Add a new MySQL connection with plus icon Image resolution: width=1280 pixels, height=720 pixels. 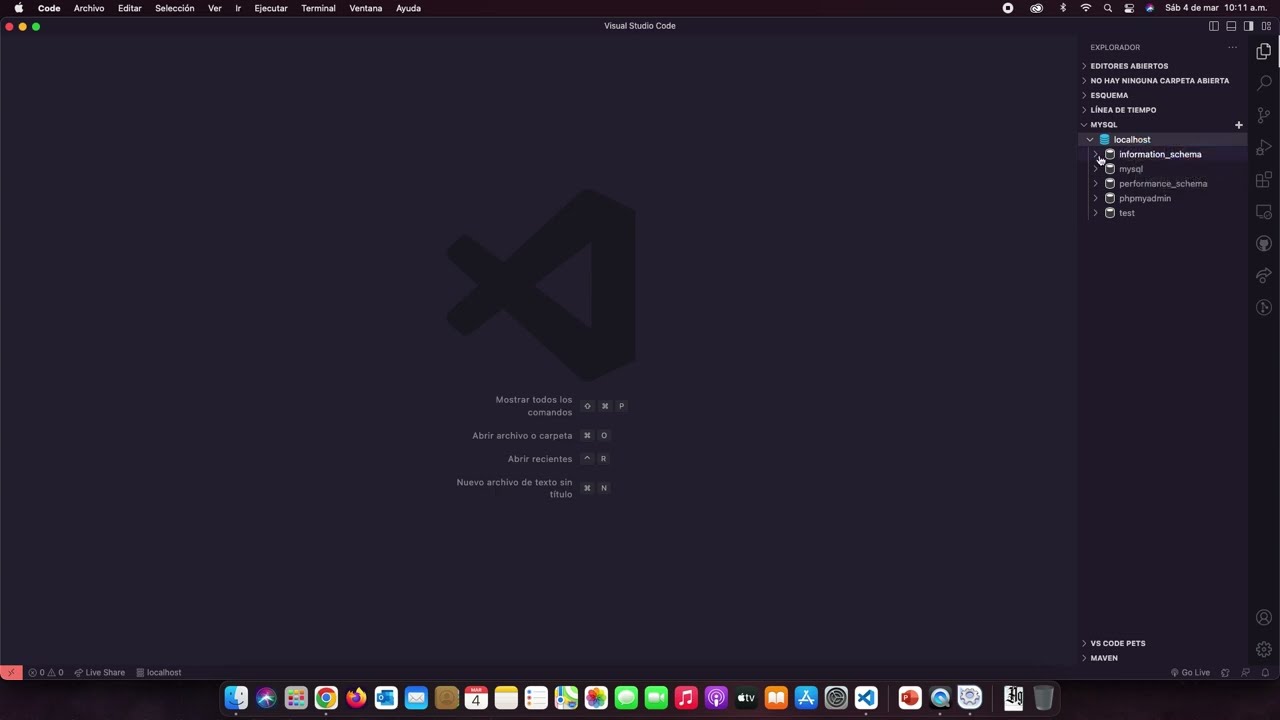pos(1238,125)
